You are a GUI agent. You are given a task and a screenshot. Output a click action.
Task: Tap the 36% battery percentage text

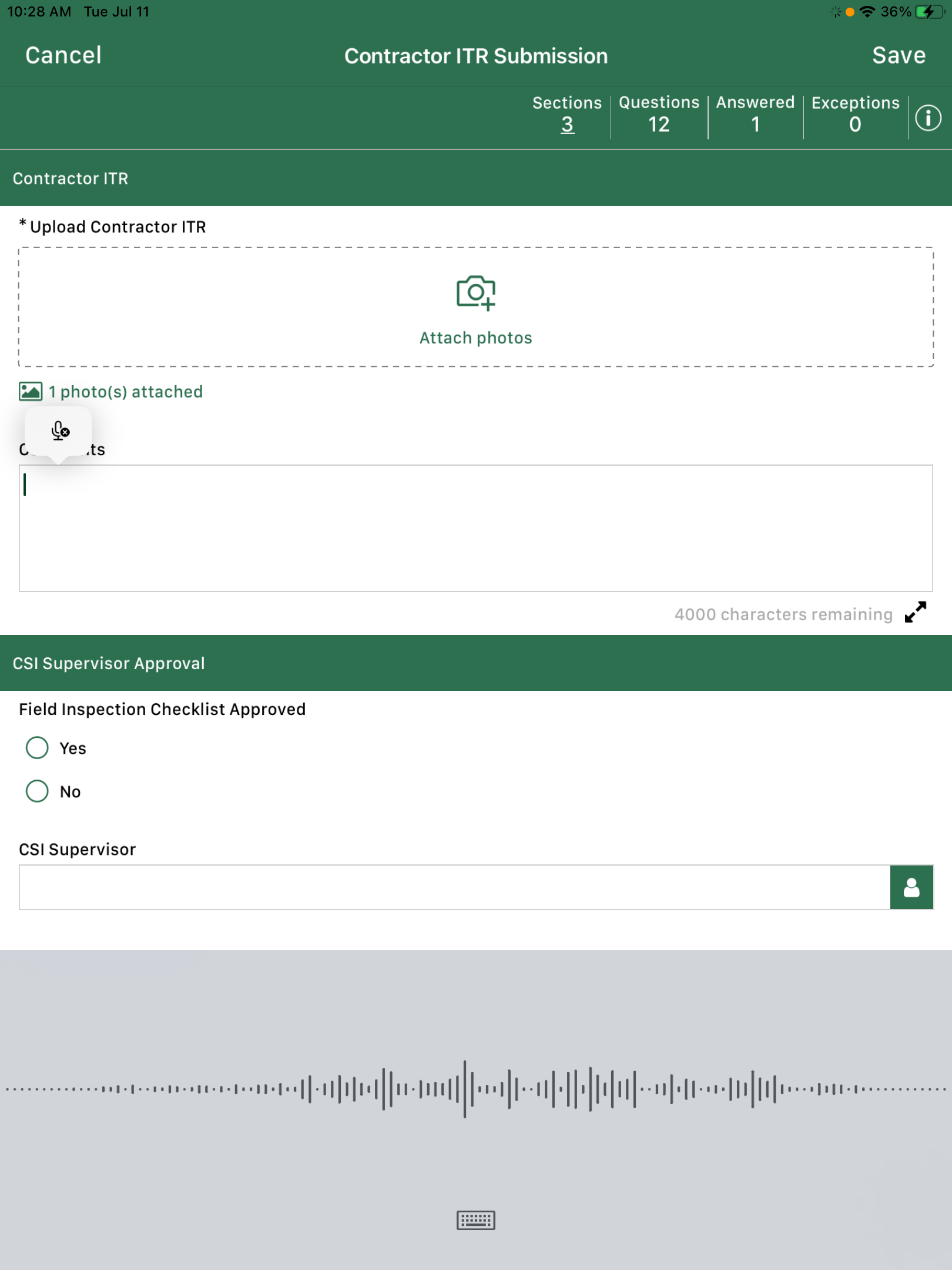click(896, 12)
